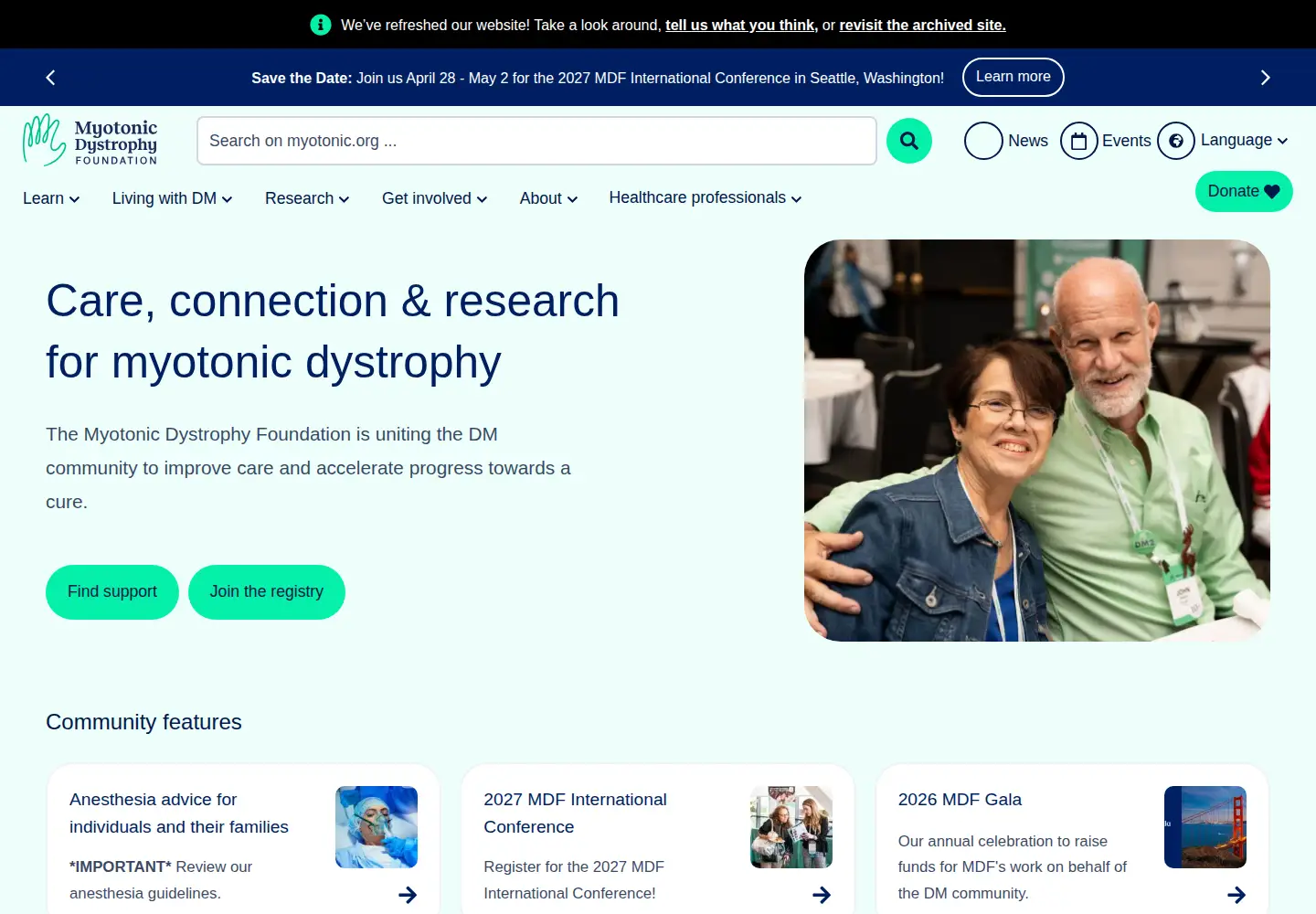This screenshot has width=1316, height=914.
Task: Click the green search magnifier button
Action: (909, 141)
